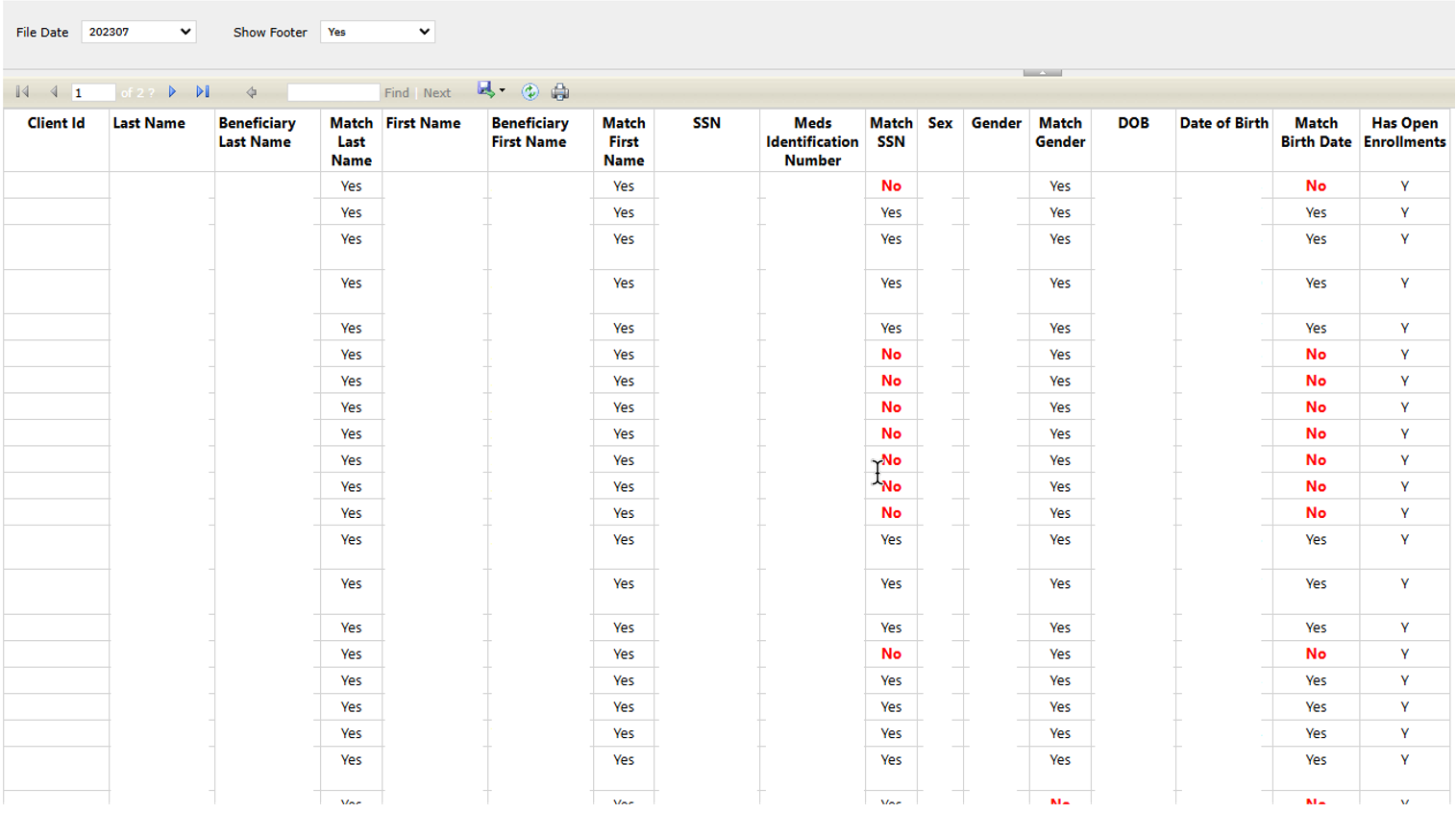This screenshot has width=1456, height=813.
Task: Click the current page number field
Action: pos(93,93)
